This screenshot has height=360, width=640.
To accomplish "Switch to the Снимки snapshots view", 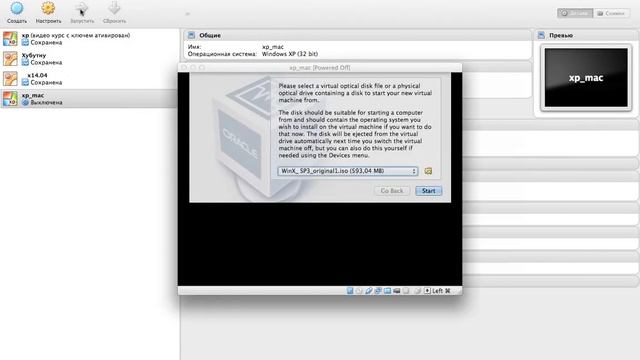I will pos(611,13).
